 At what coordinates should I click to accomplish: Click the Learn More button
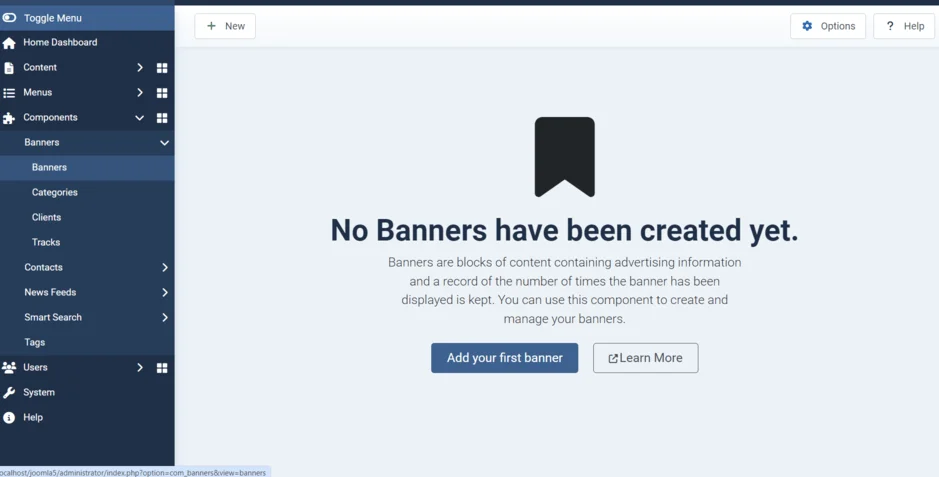click(x=646, y=358)
